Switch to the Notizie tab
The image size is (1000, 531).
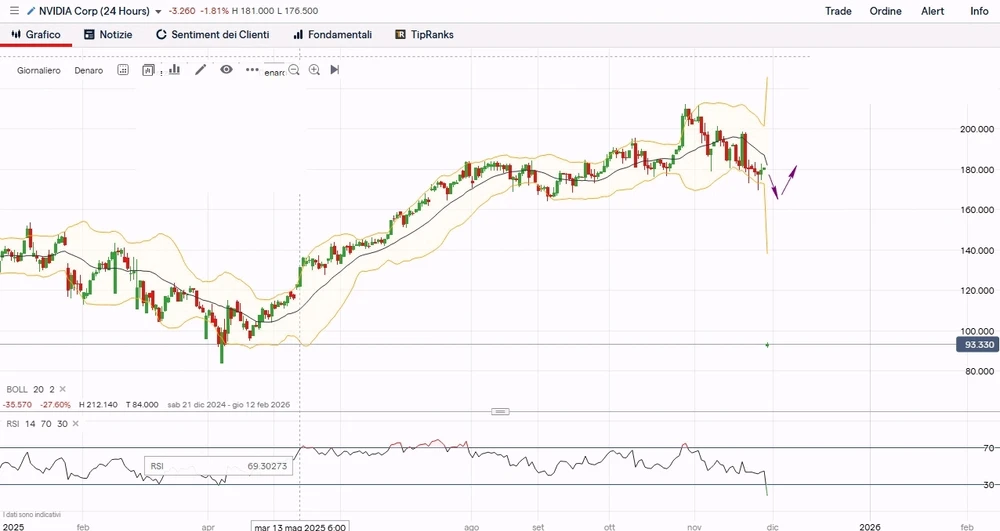pyautogui.click(x=108, y=35)
